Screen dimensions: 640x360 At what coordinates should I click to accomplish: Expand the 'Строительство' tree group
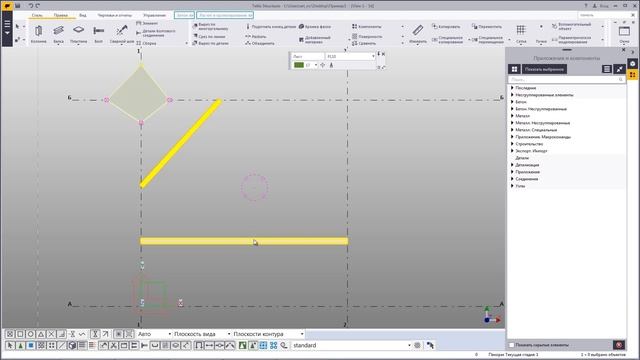[512, 144]
